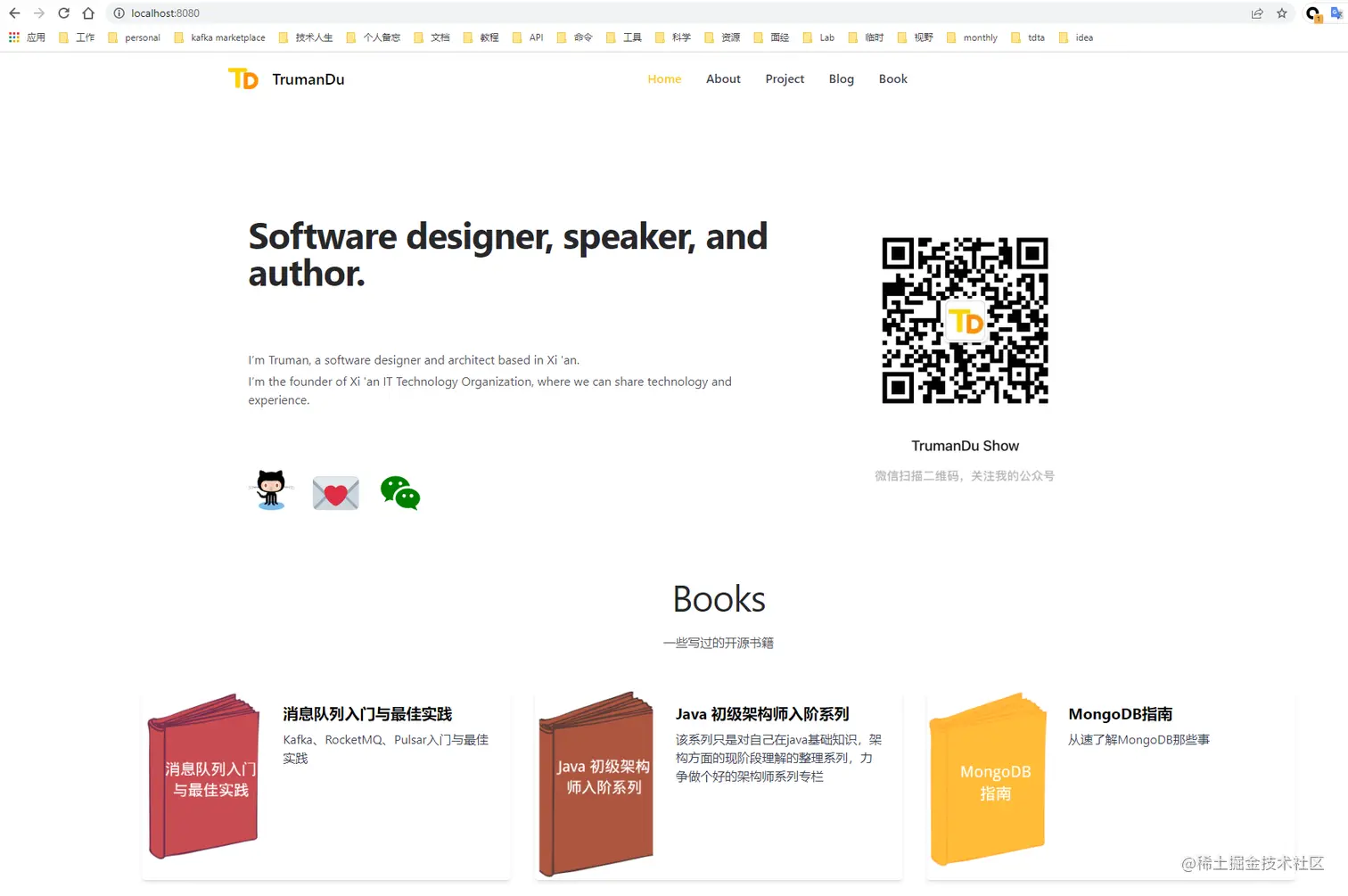The width and height of the screenshot is (1348, 896).
Task: Open the translate extension icon
Action: coord(1337,13)
